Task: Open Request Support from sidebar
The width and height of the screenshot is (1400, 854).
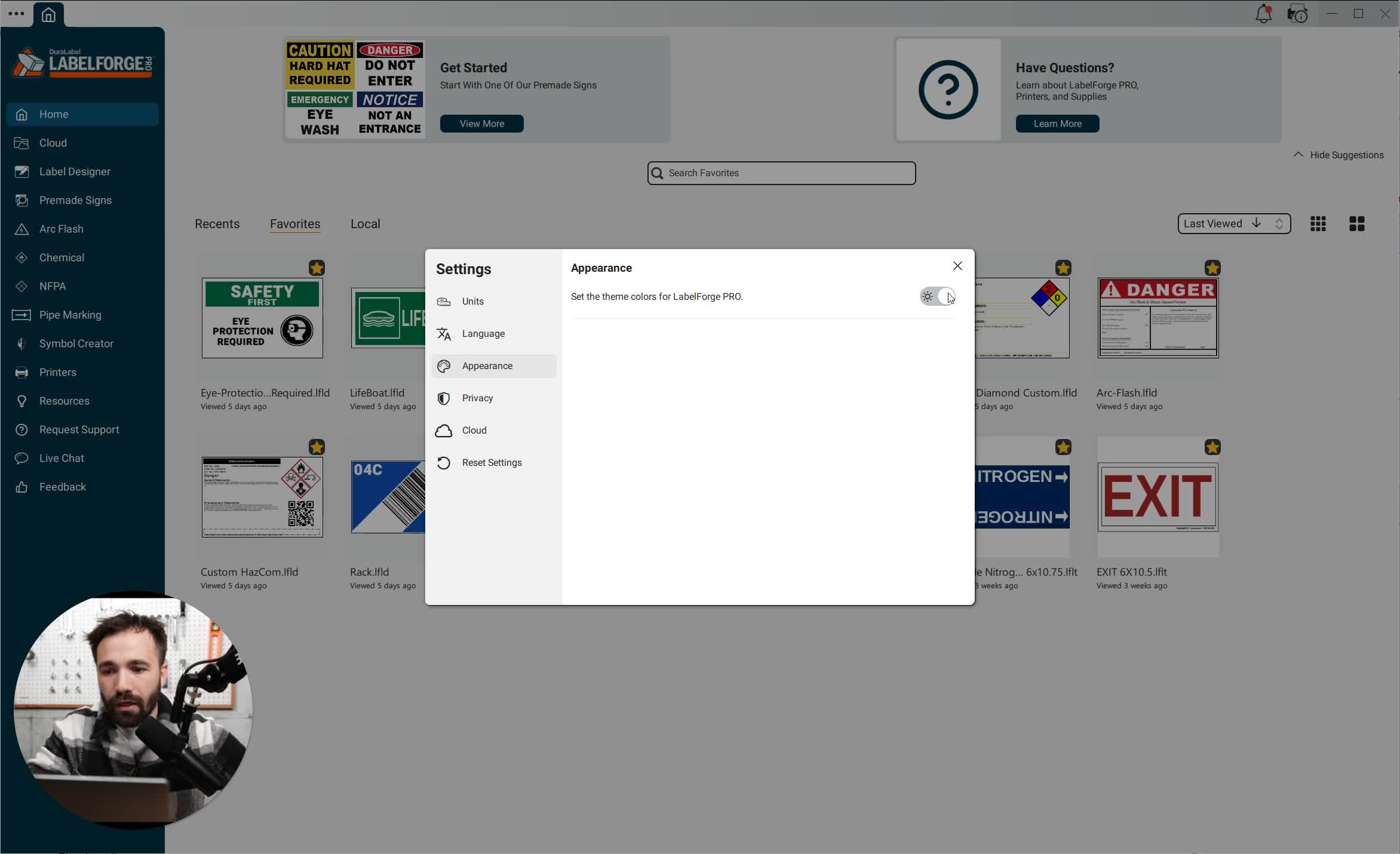Action: coord(82,429)
